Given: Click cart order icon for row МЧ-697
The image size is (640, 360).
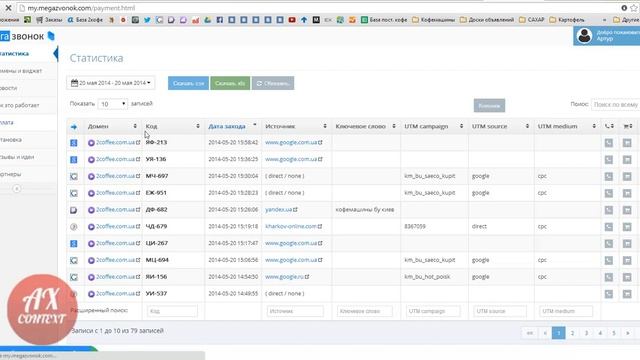Looking at the screenshot, I should pos(627,176).
